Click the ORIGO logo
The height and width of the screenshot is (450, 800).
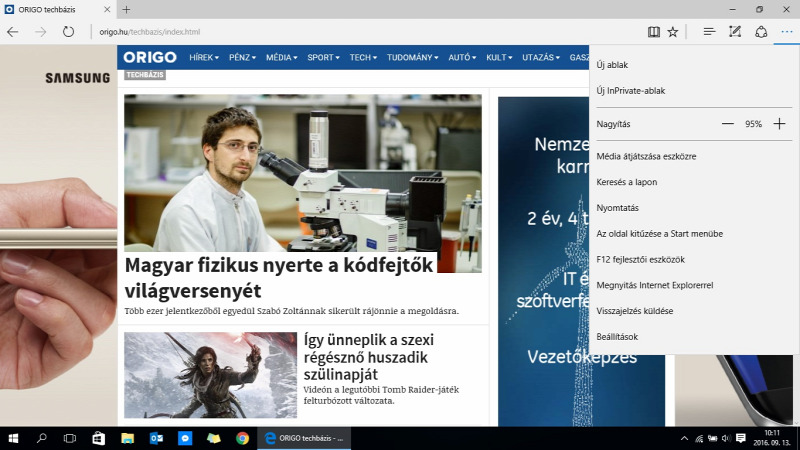click(150, 57)
